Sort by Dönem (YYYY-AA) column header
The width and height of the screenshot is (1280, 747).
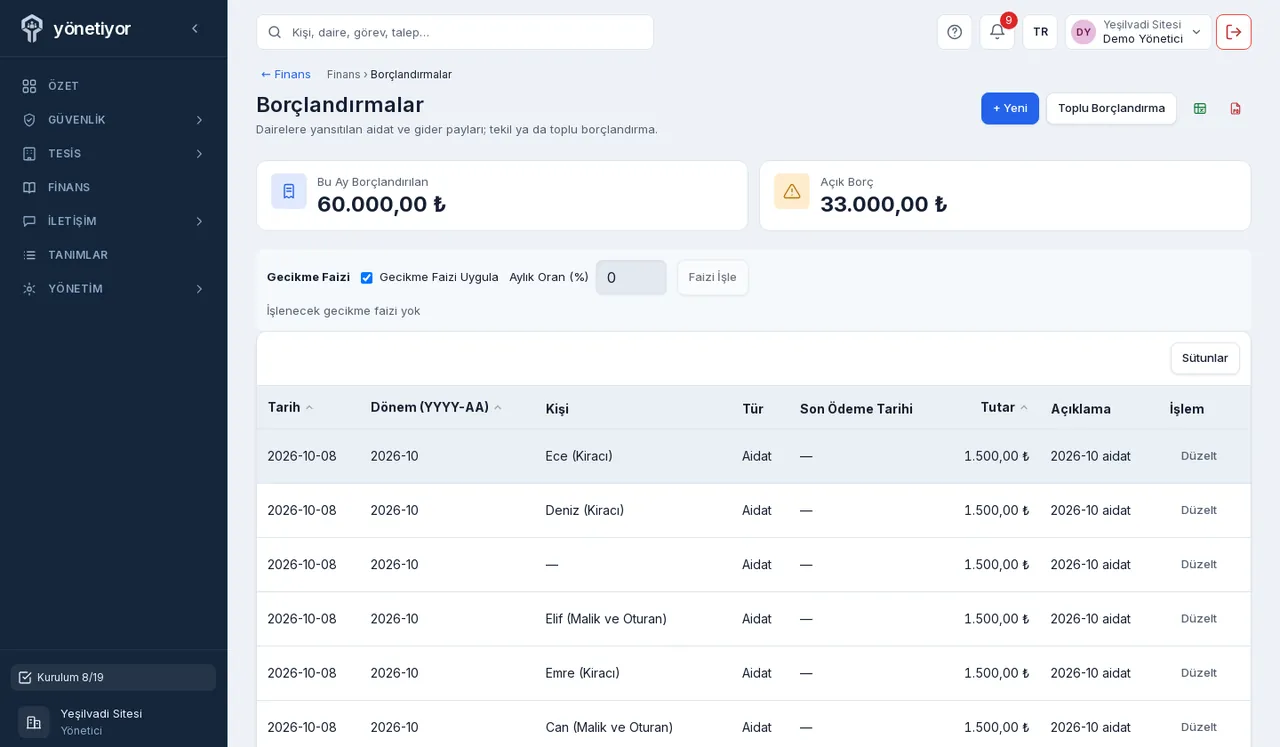[436, 407]
